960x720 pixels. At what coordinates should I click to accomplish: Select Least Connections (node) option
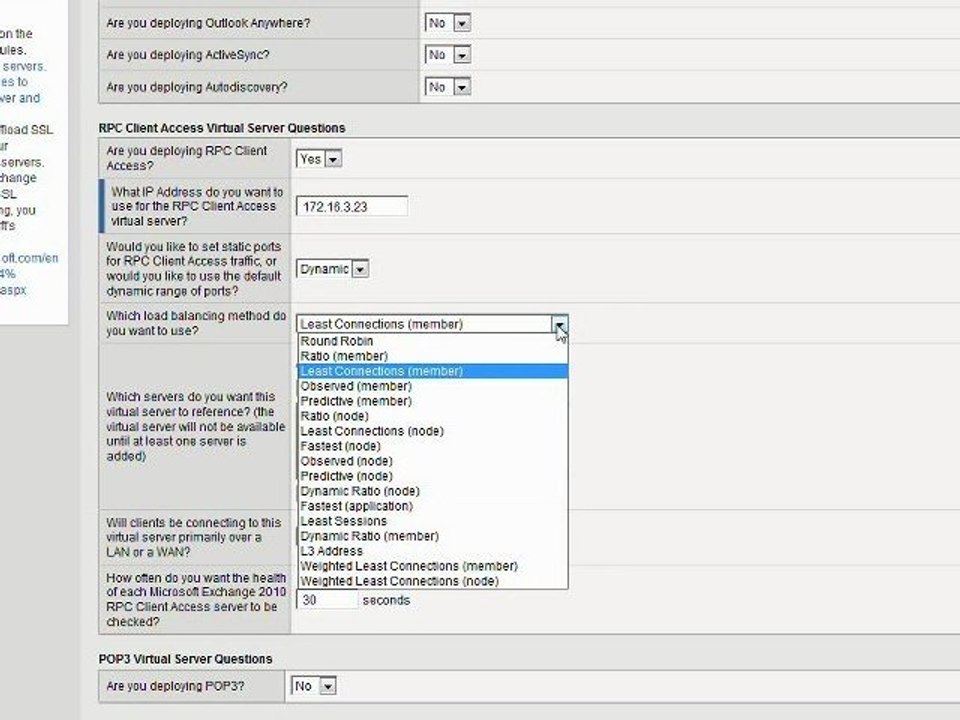pos(433,431)
